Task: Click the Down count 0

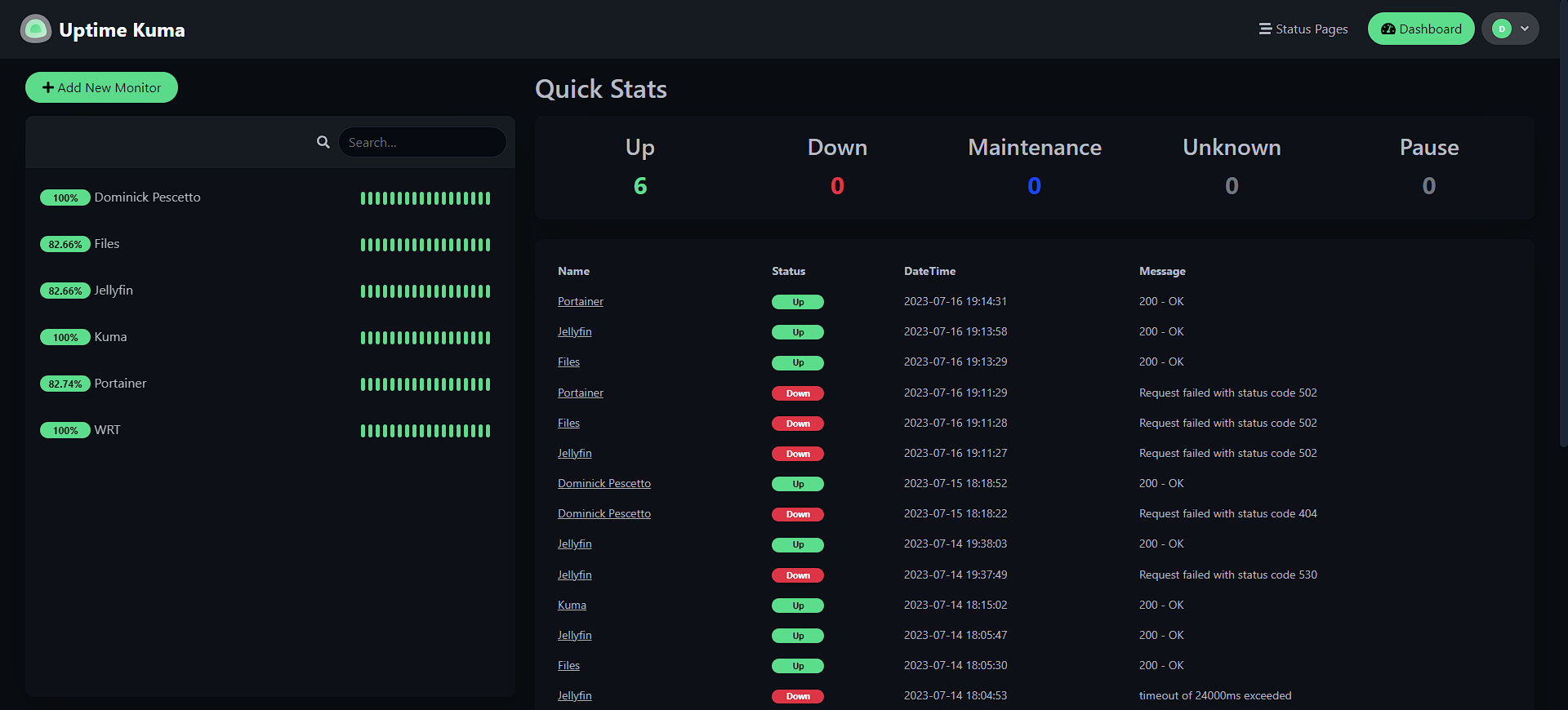Action: (837, 186)
